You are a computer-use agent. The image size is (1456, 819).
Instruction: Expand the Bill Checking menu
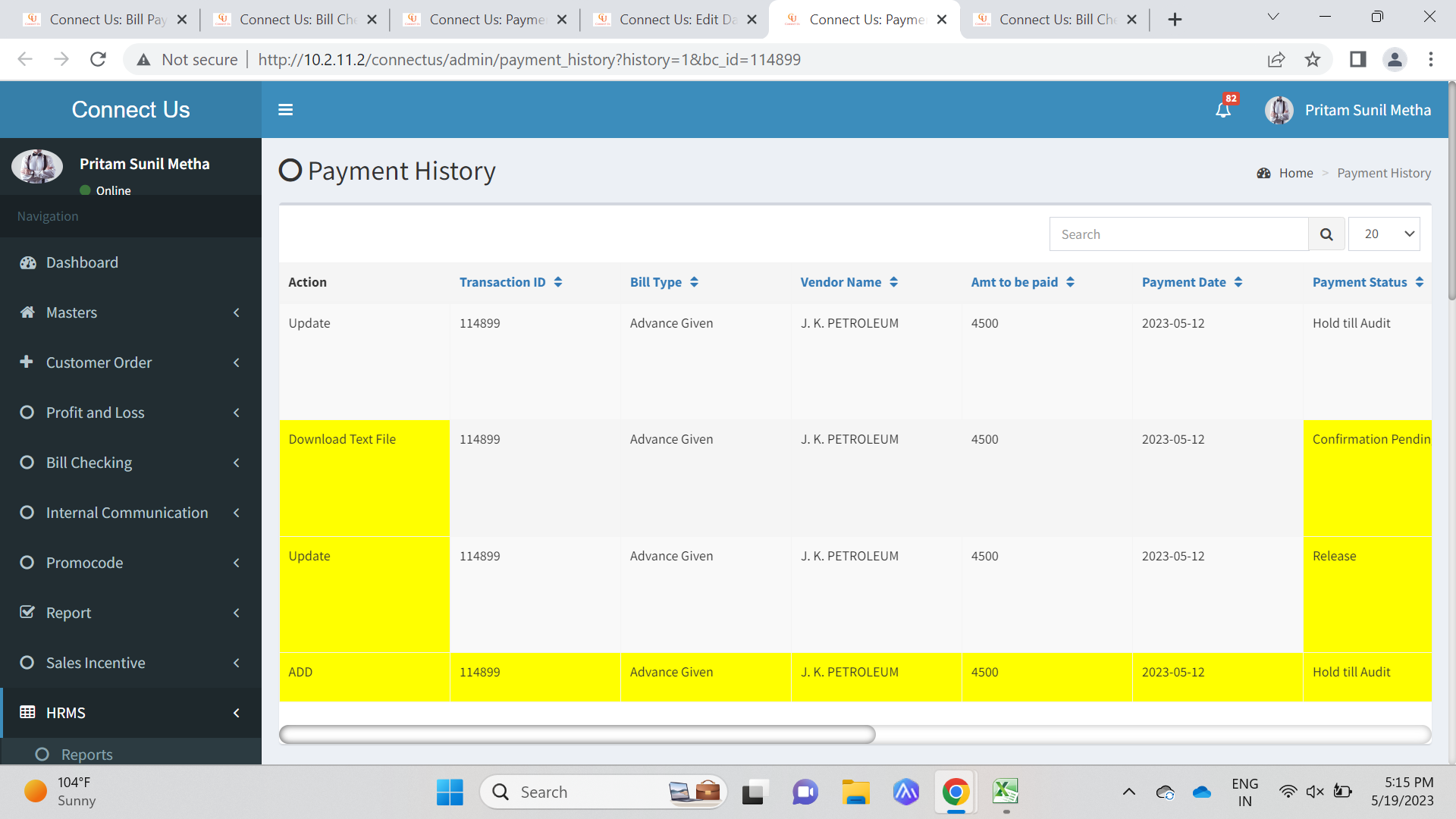click(130, 463)
